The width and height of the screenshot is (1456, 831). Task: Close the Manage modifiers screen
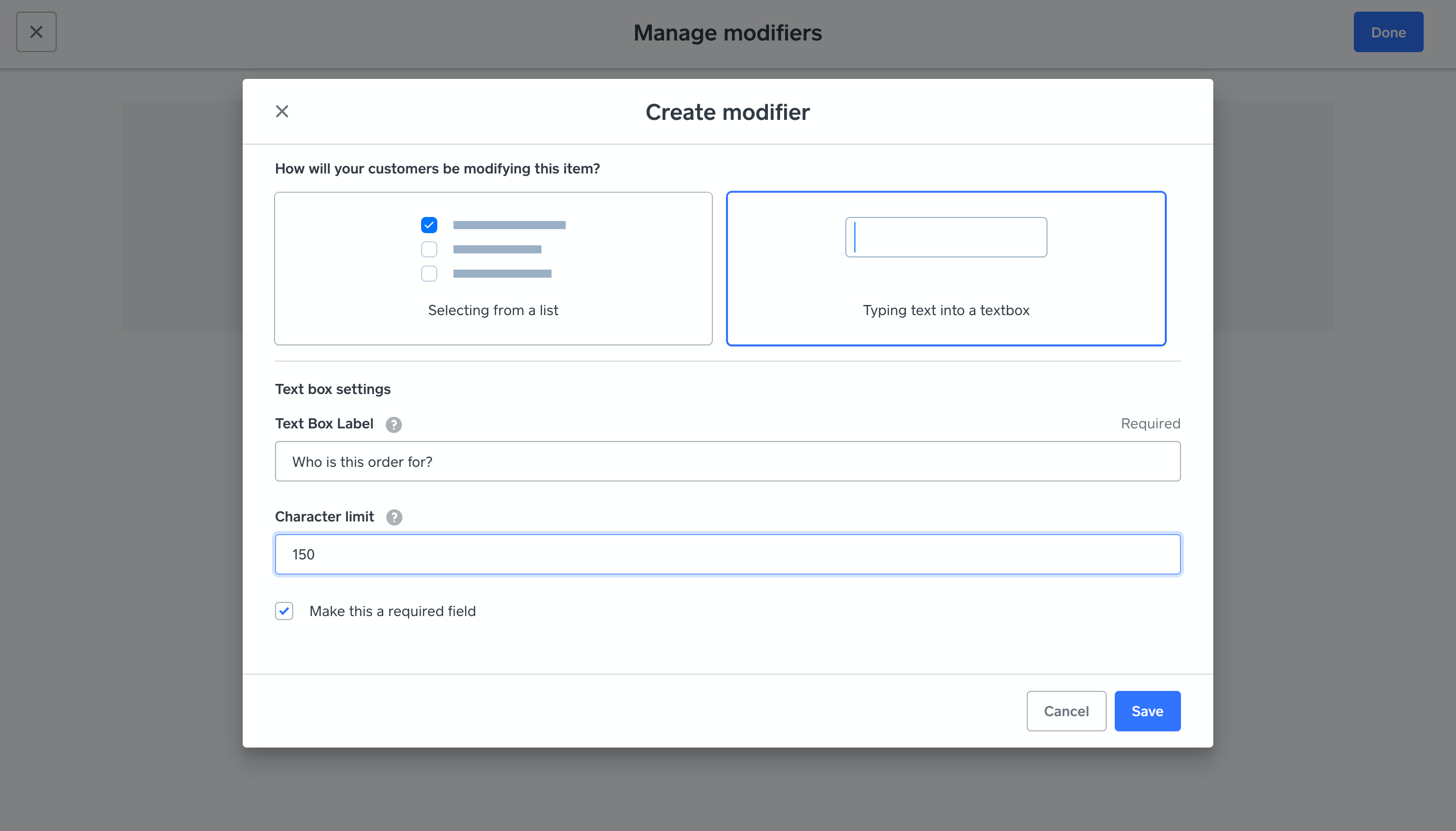tap(36, 31)
